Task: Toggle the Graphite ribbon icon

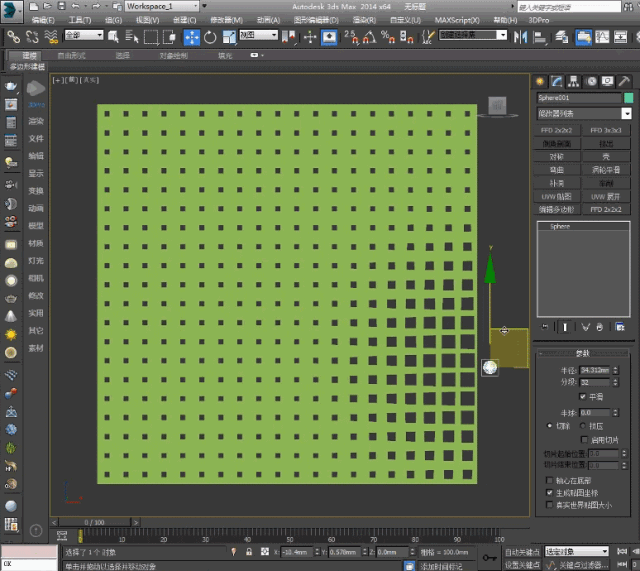Action: tap(584, 38)
